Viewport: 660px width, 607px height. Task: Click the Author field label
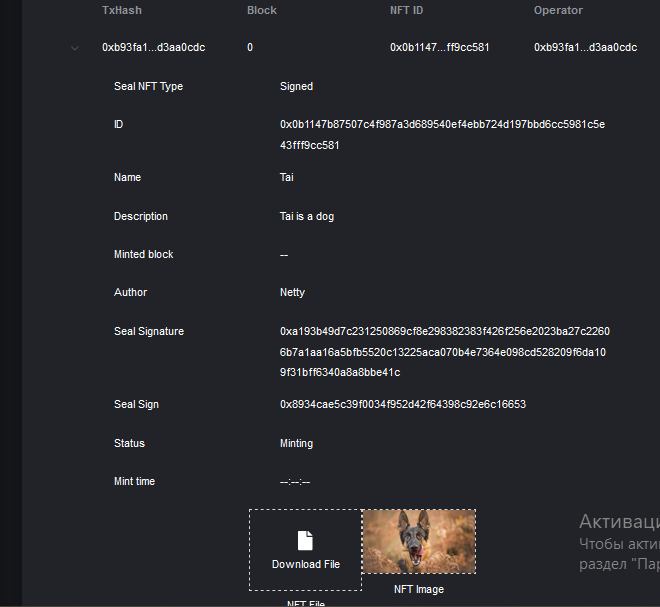tap(130, 293)
